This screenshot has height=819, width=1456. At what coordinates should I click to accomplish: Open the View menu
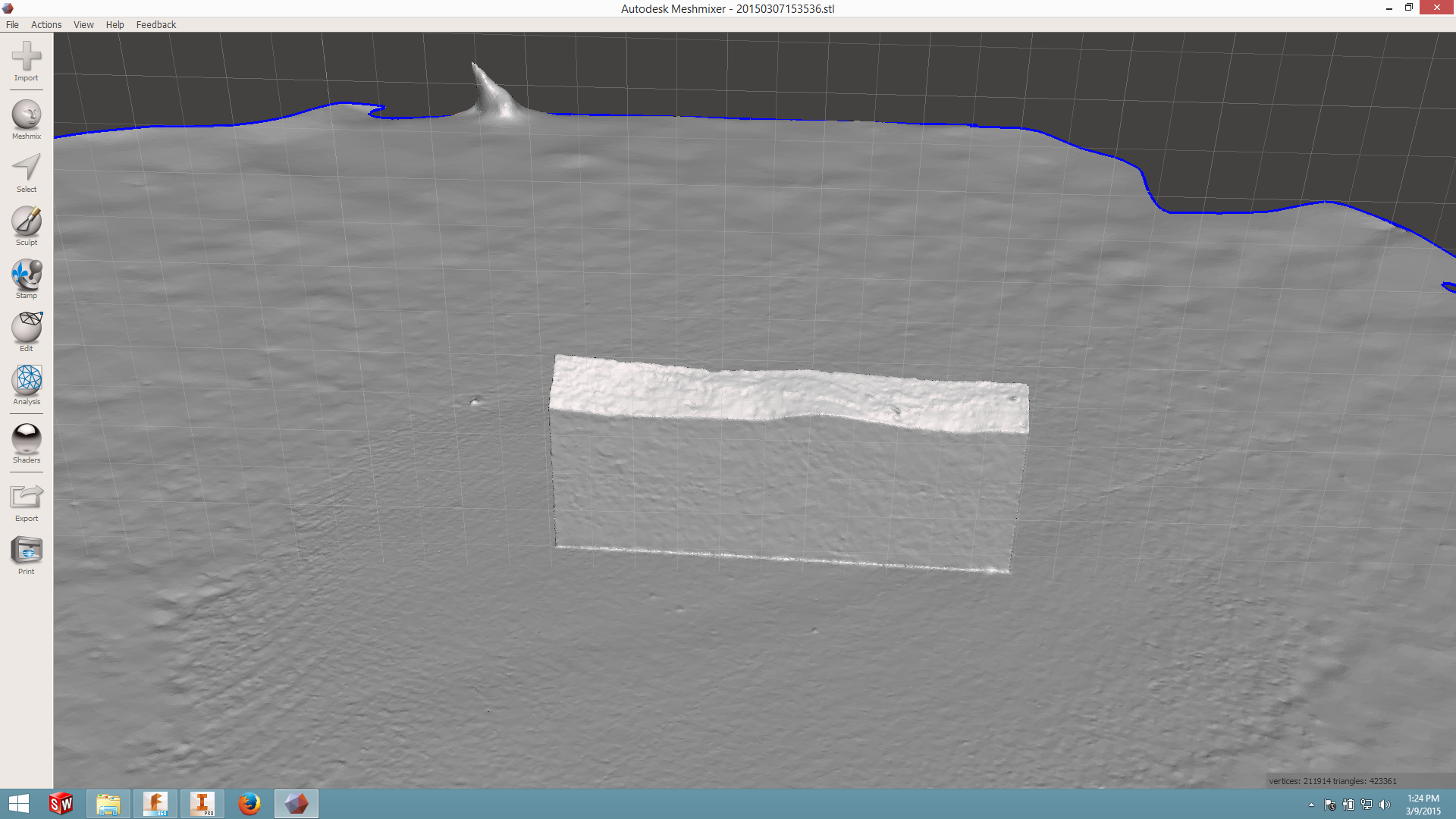pyautogui.click(x=83, y=24)
